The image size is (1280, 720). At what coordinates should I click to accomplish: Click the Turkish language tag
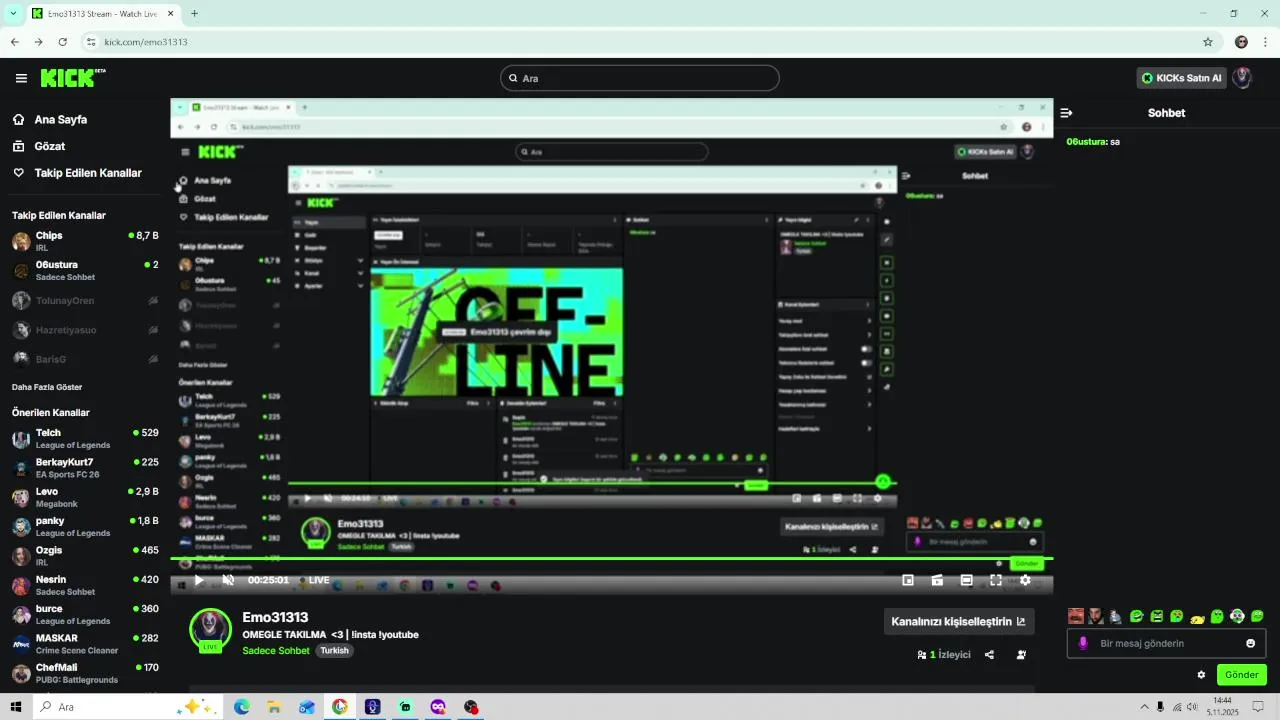[x=334, y=650]
